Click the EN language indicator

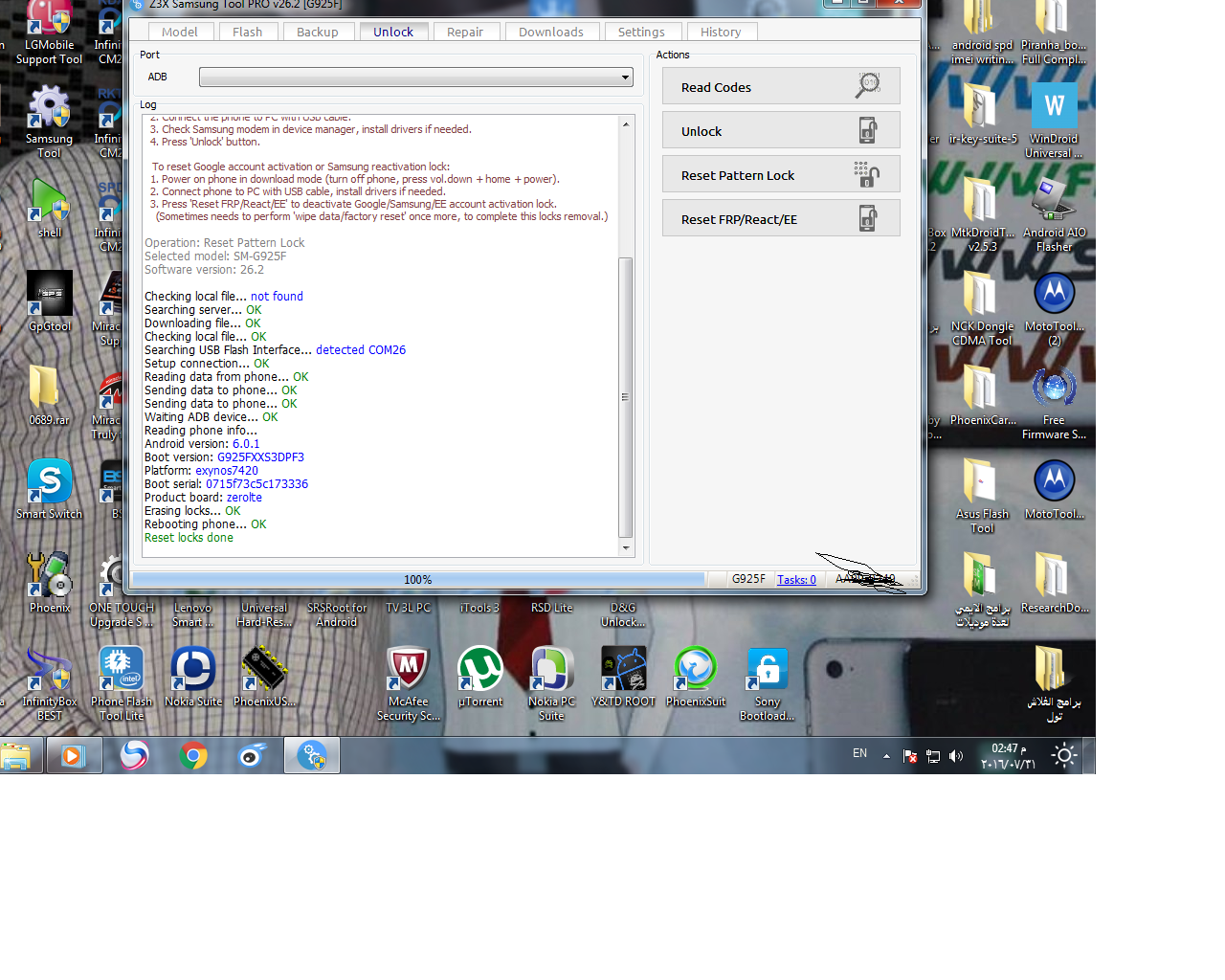859,753
